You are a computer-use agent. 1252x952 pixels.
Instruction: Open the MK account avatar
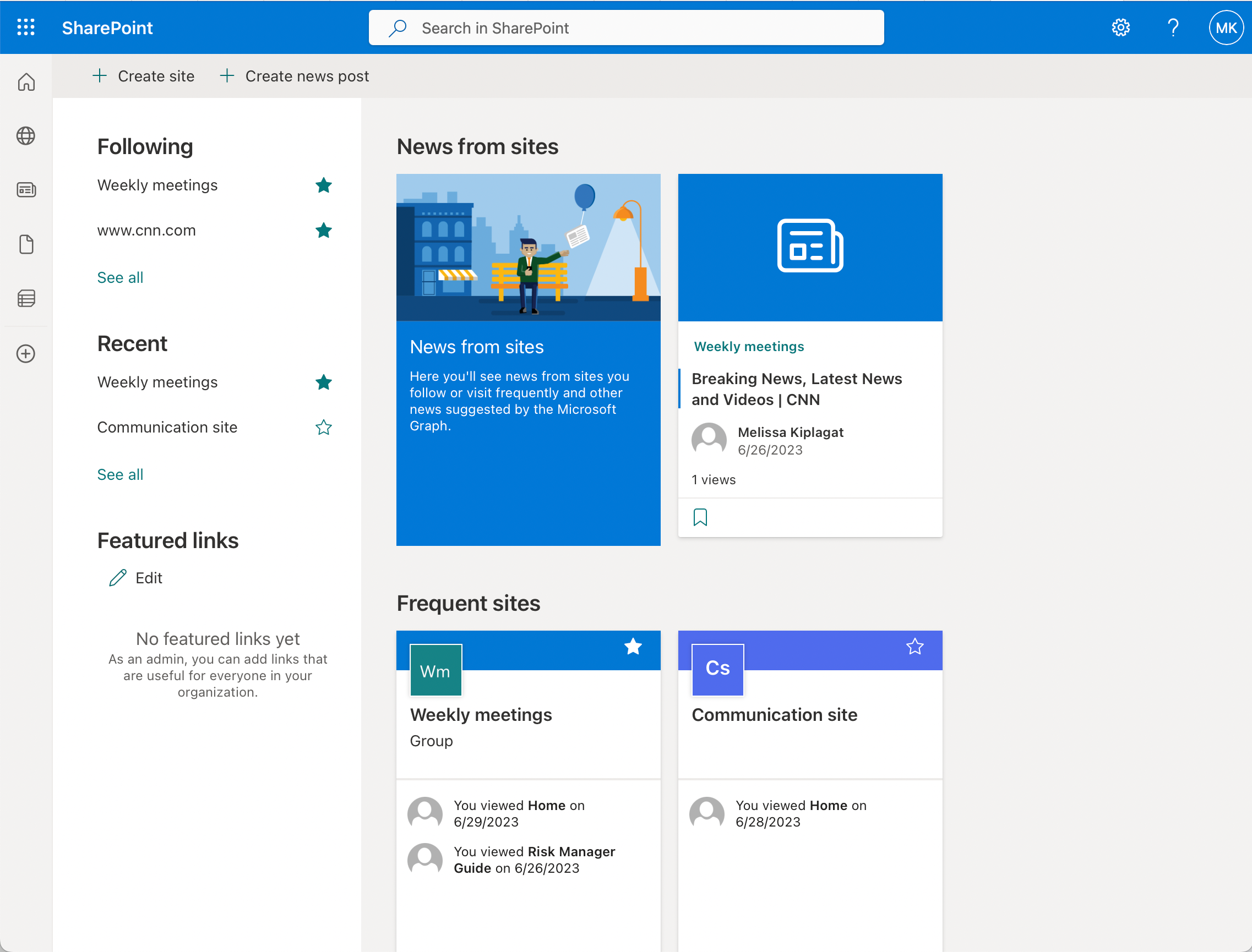[x=1226, y=27]
